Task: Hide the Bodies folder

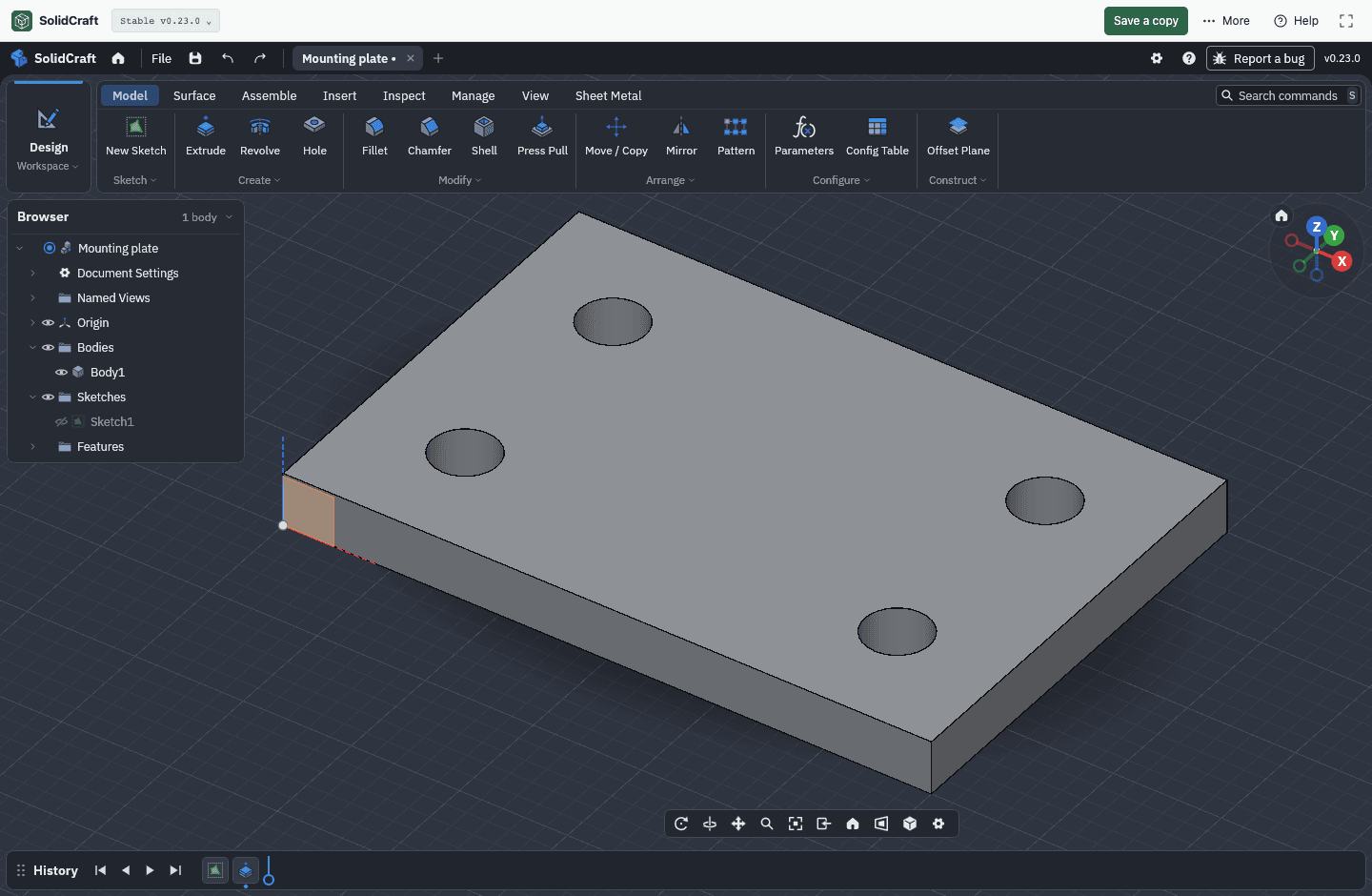Action: 48,348
